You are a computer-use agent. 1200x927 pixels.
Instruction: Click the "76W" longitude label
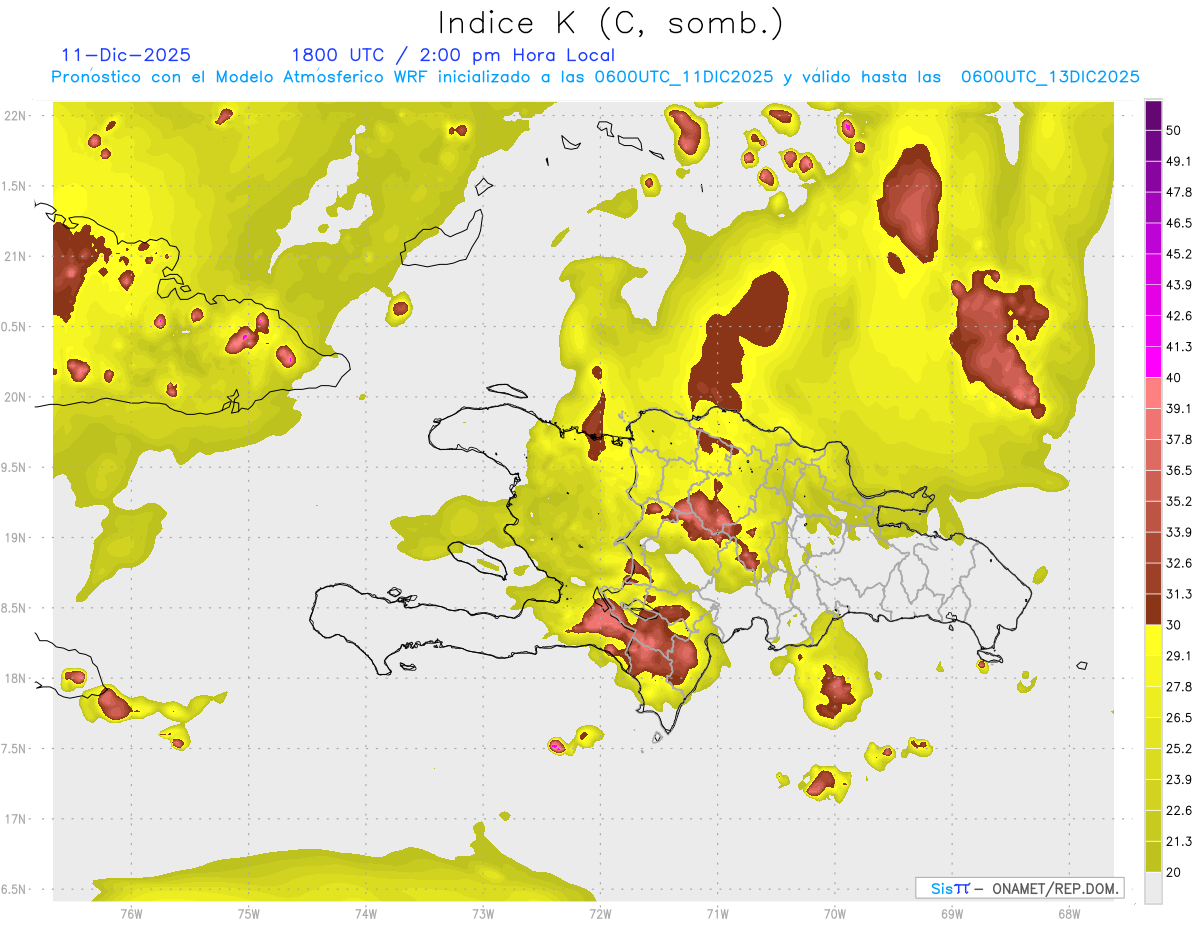click(x=131, y=915)
